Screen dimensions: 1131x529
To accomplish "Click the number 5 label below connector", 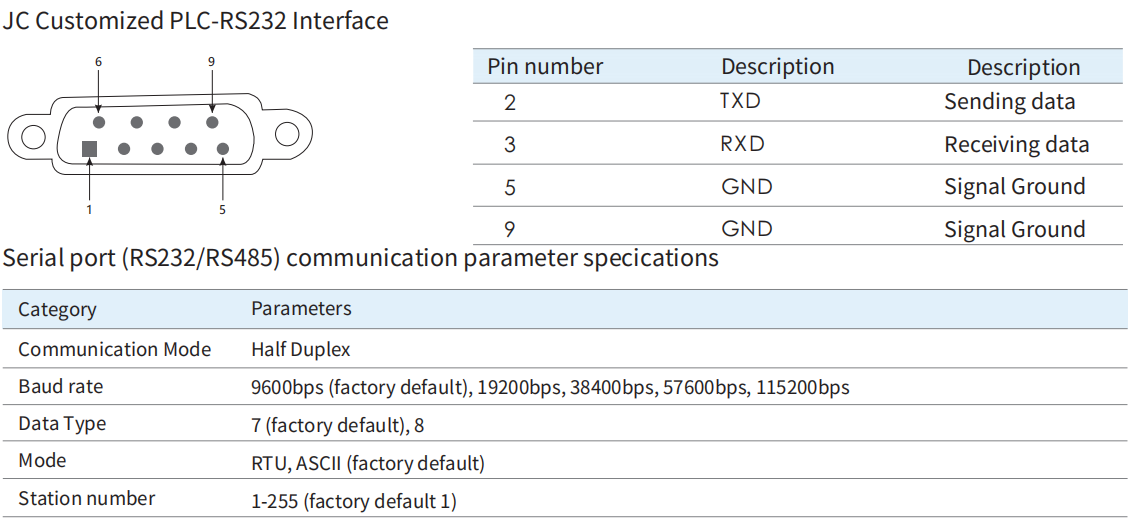I will coord(222,209).
